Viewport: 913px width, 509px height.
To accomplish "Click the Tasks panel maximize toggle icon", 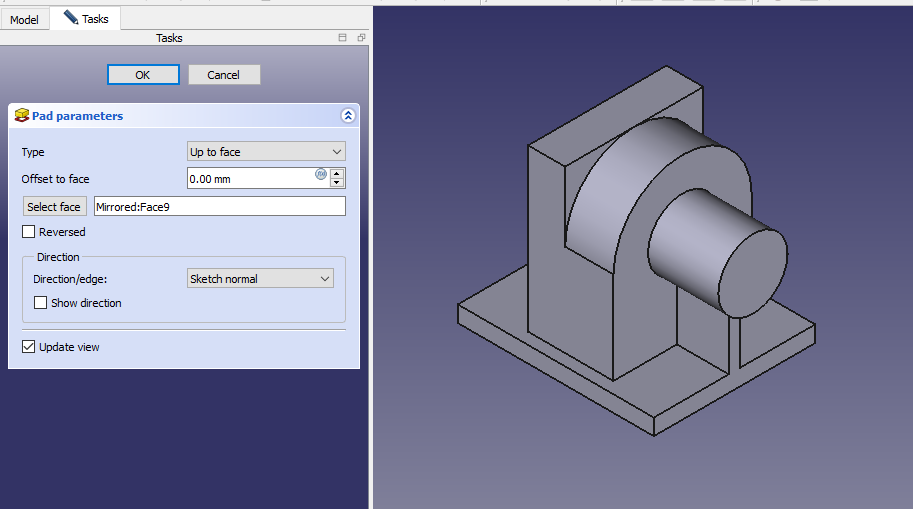I will point(343,38).
